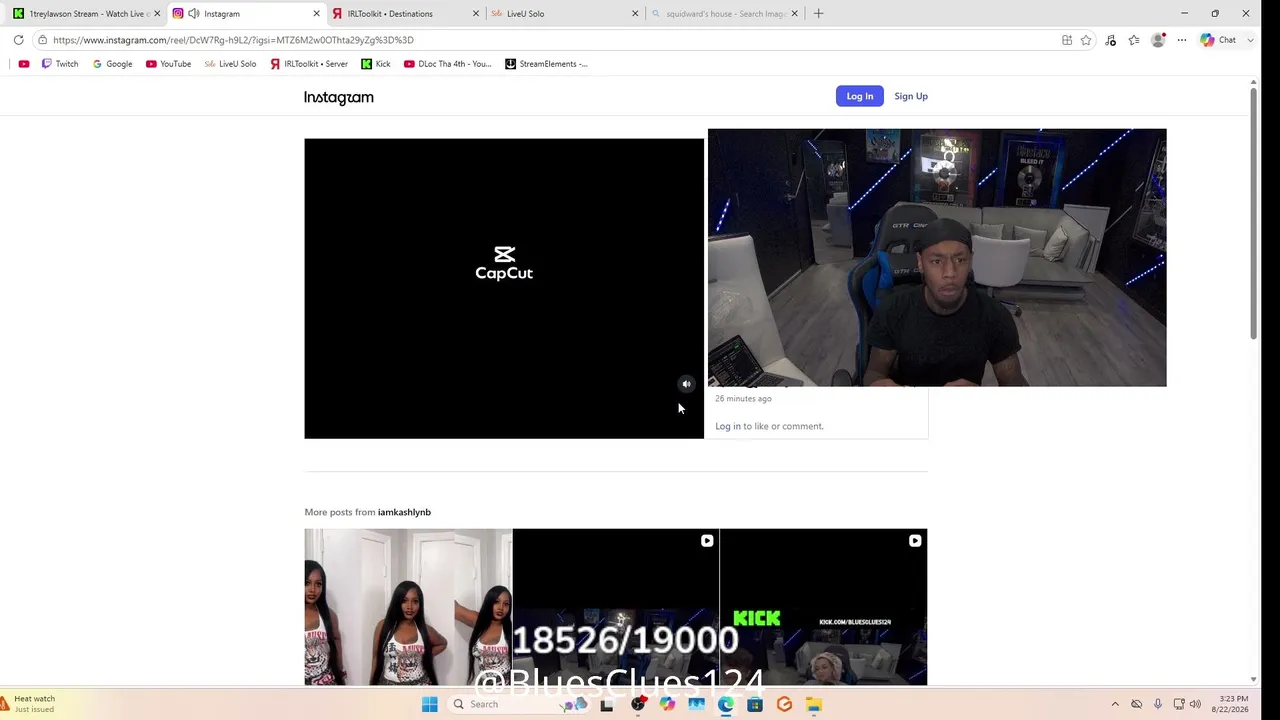Open the Windows Start menu
This screenshot has height=720, width=1280.
[430, 705]
